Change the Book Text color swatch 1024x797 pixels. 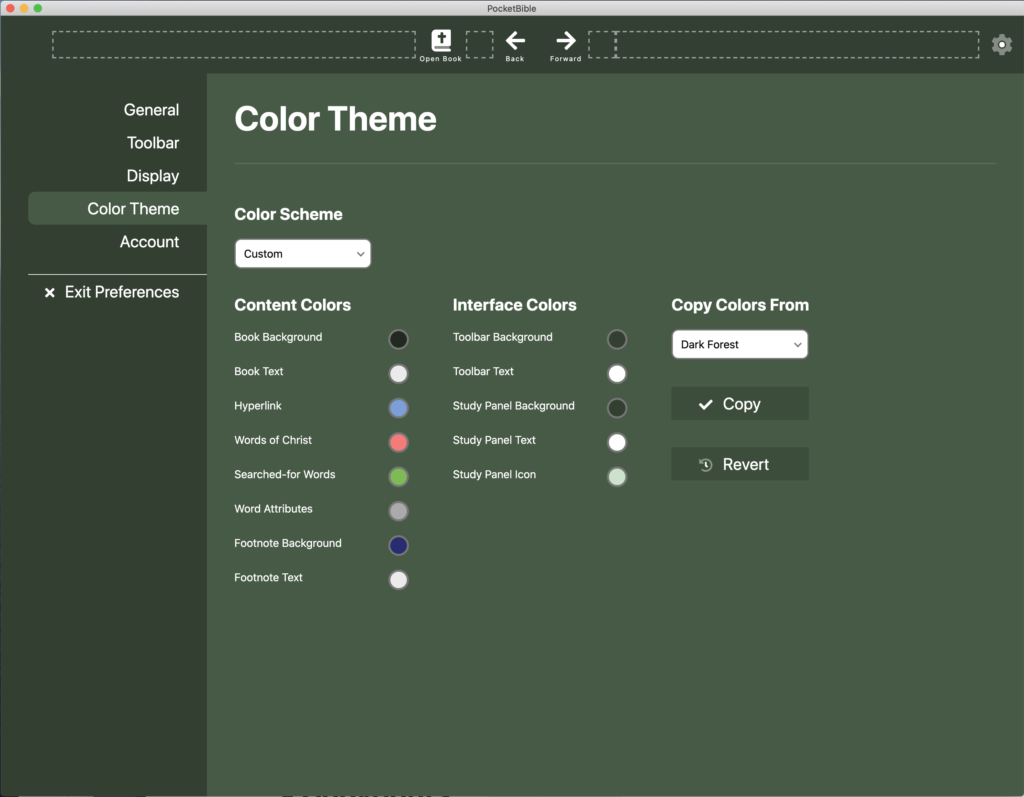(x=398, y=374)
